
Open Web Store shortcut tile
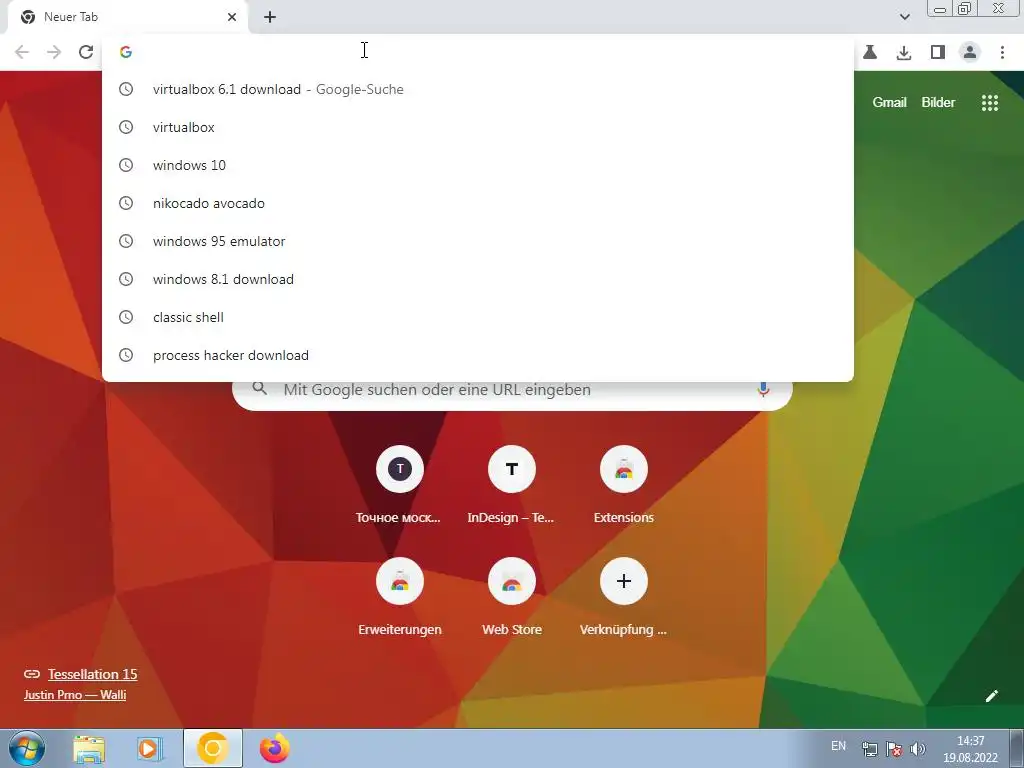511,597
